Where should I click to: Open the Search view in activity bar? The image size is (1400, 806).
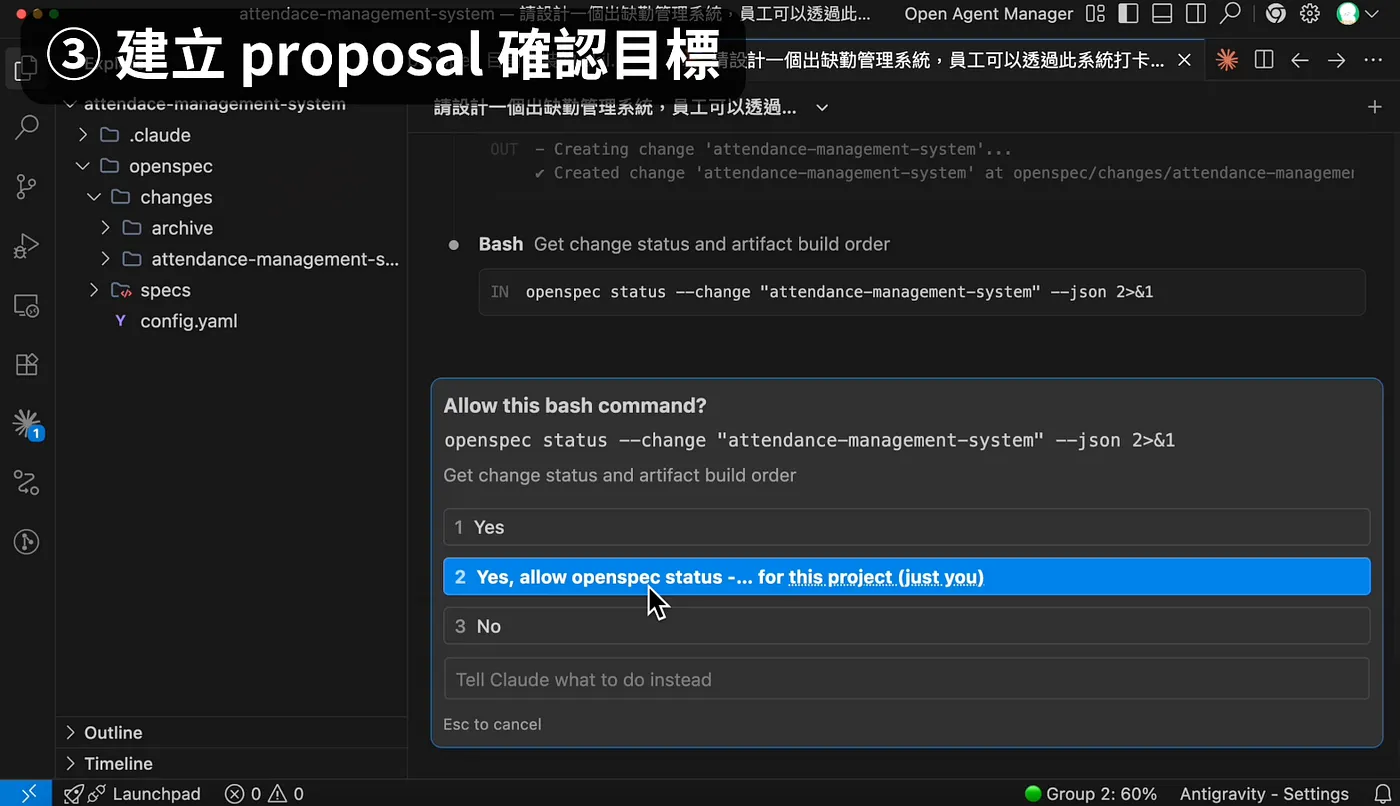click(x=27, y=127)
